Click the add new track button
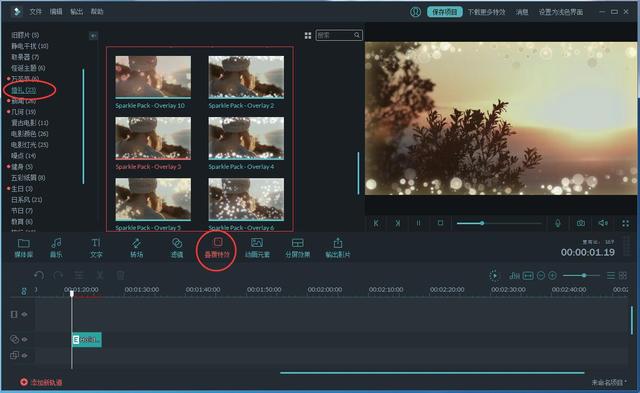 [41, 382]
